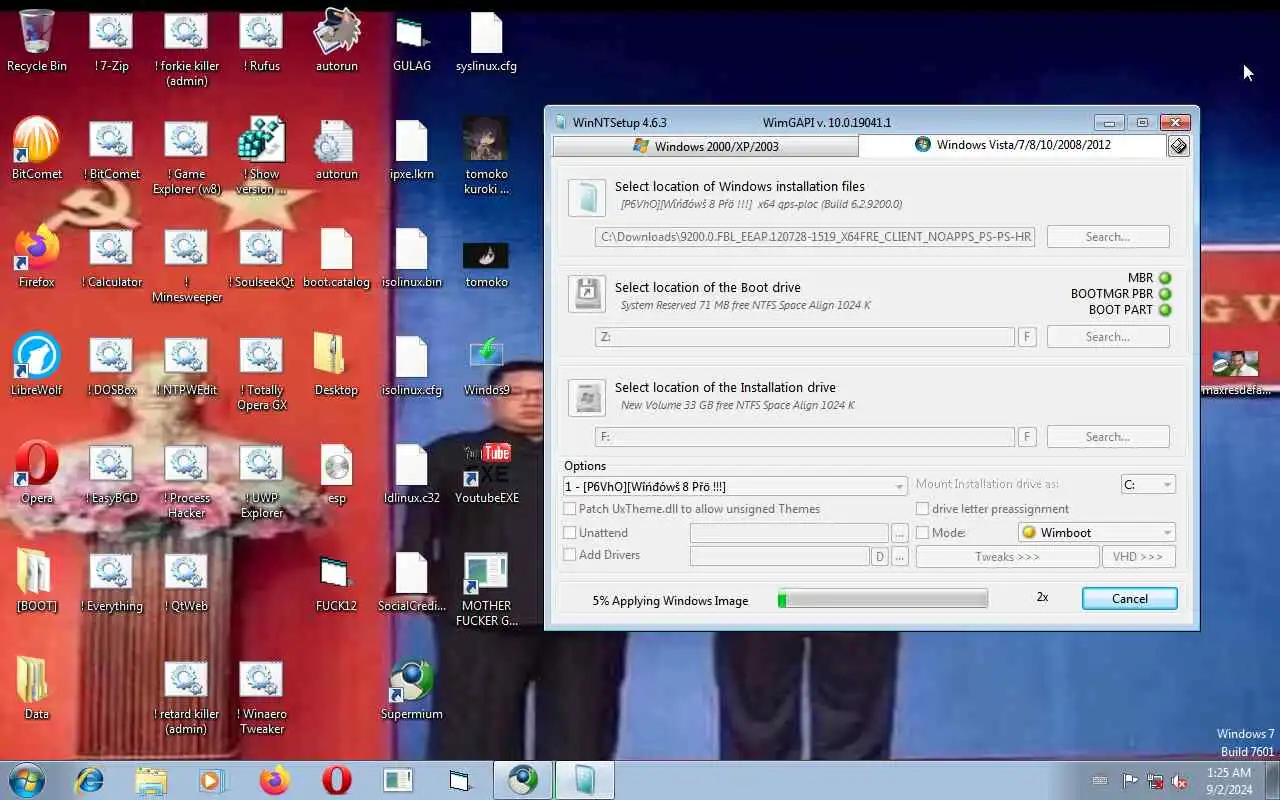1280x800 pixels.
Task: Select the [BOOT] folder on desktop
Action: click(37, 582)
